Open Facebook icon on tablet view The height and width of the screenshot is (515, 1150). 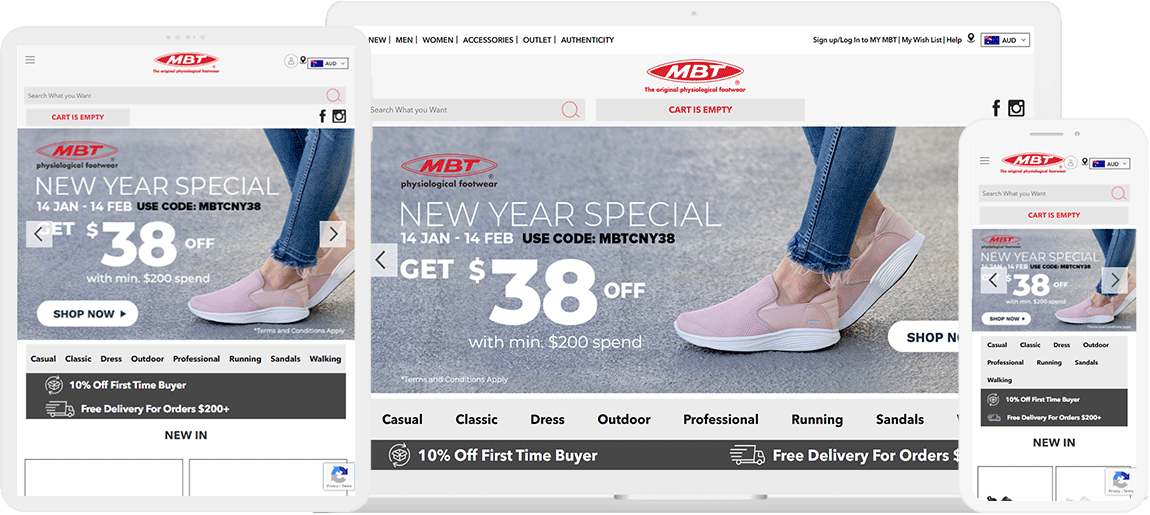(322, 116)
